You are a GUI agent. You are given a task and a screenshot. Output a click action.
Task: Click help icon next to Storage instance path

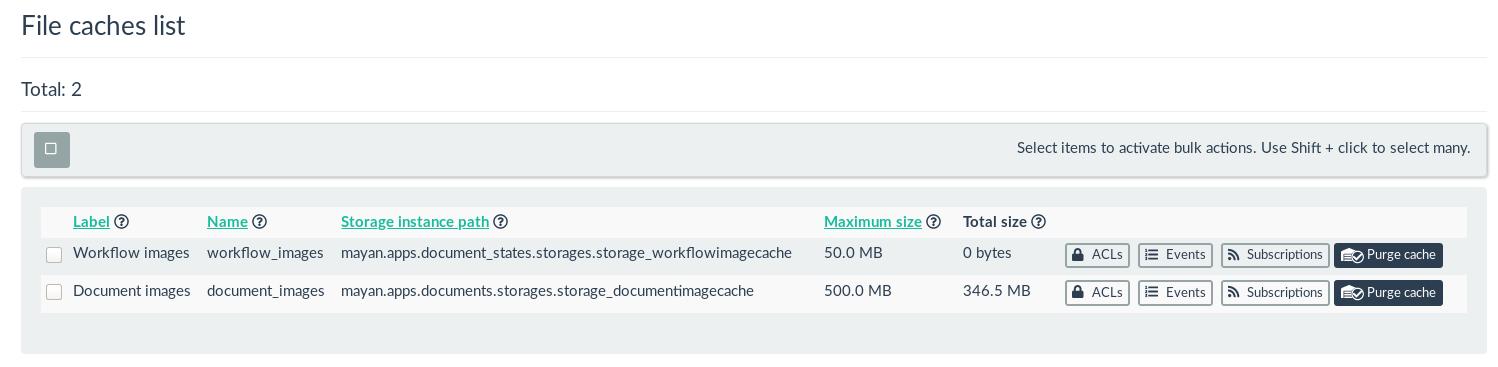point(501,222)
